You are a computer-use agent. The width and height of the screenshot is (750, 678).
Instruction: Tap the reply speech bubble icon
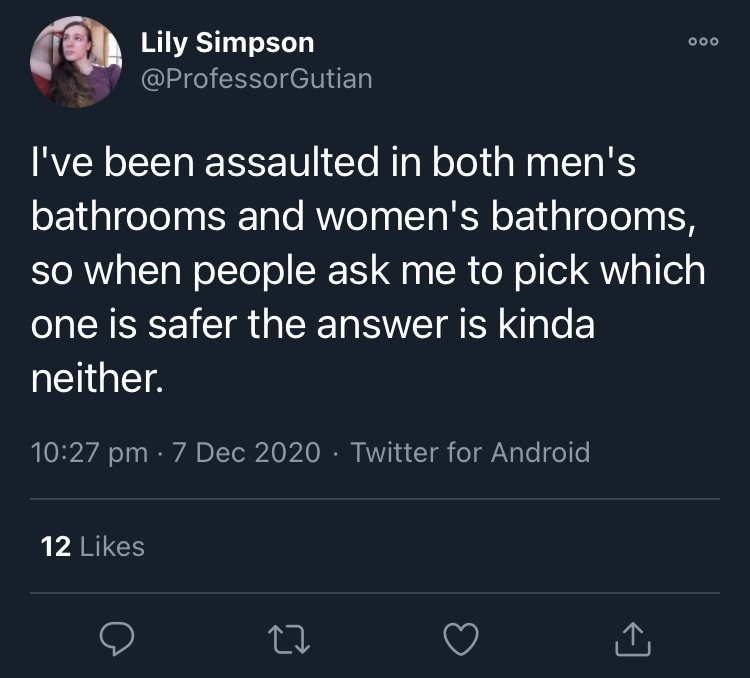[117, 639]
